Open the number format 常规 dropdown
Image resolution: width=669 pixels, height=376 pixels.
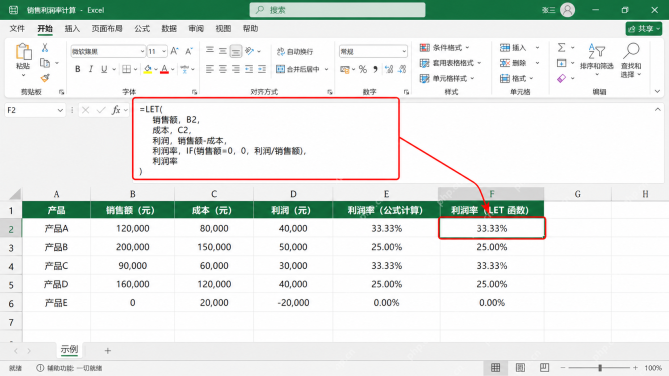(373, 51)
